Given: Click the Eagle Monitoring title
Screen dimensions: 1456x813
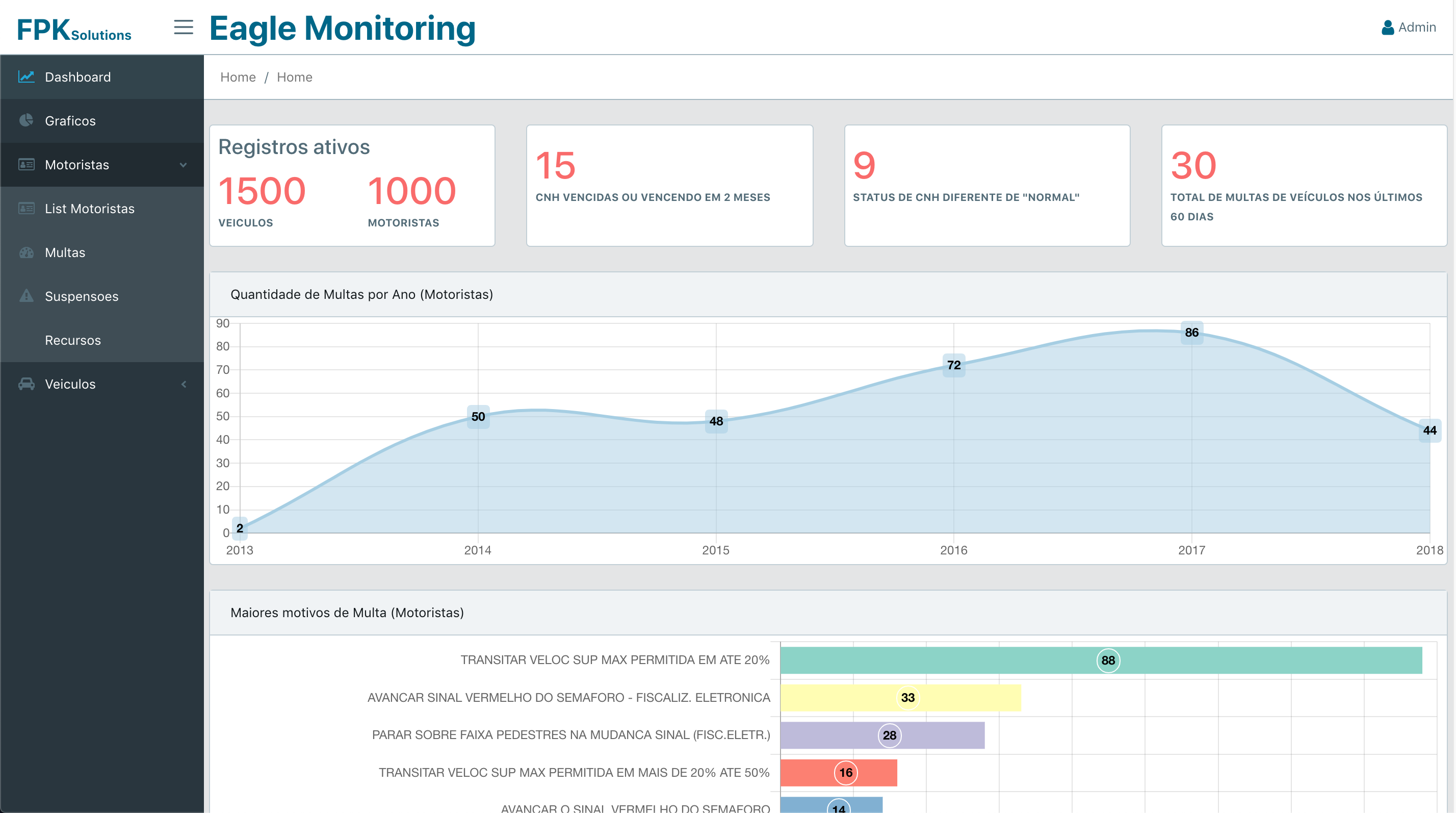Looking at the screenshot, I should (343, 28).
